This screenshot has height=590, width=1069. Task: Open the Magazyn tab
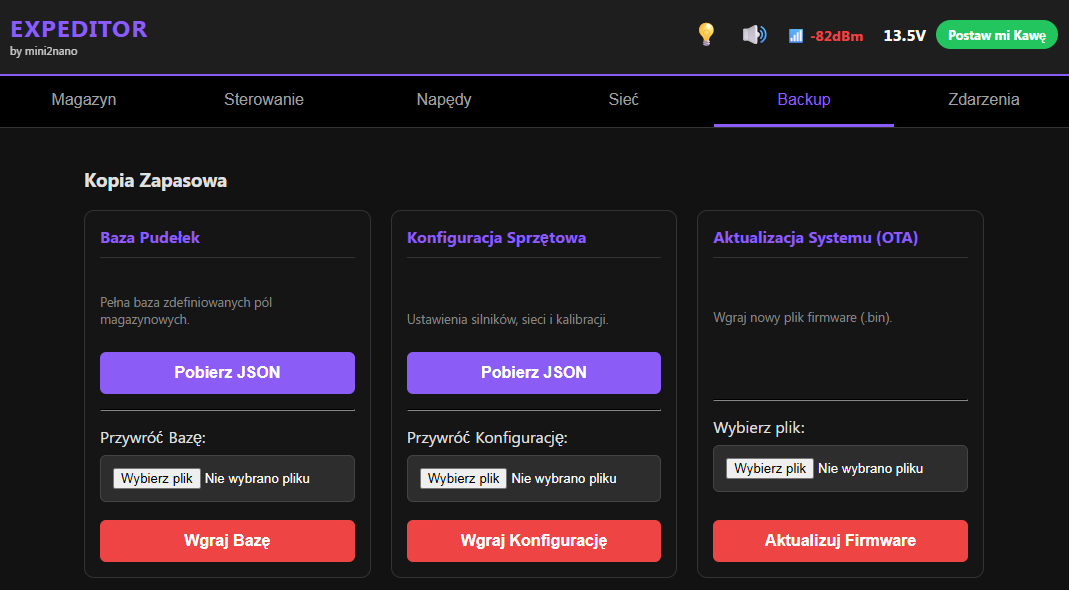tap(84, 99)
